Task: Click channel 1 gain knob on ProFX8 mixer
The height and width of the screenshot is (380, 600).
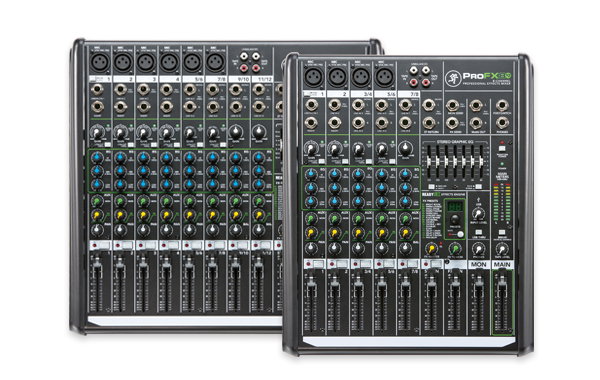Action: click(311, 149)
